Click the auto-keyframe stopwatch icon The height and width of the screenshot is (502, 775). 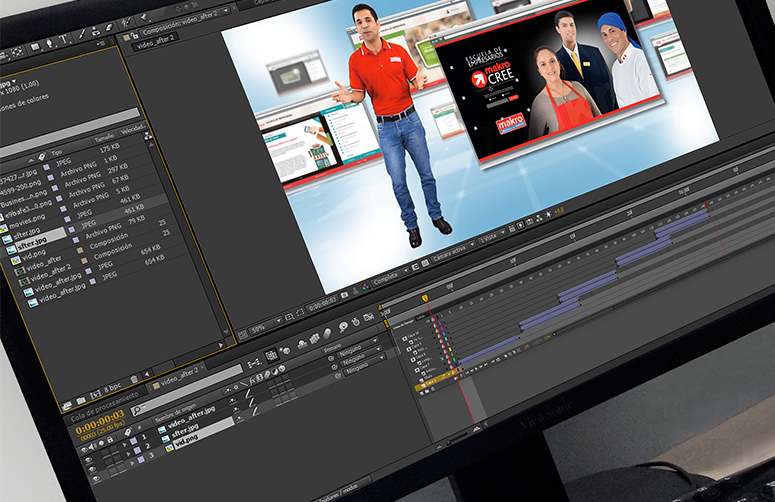(x=355, y=322)
